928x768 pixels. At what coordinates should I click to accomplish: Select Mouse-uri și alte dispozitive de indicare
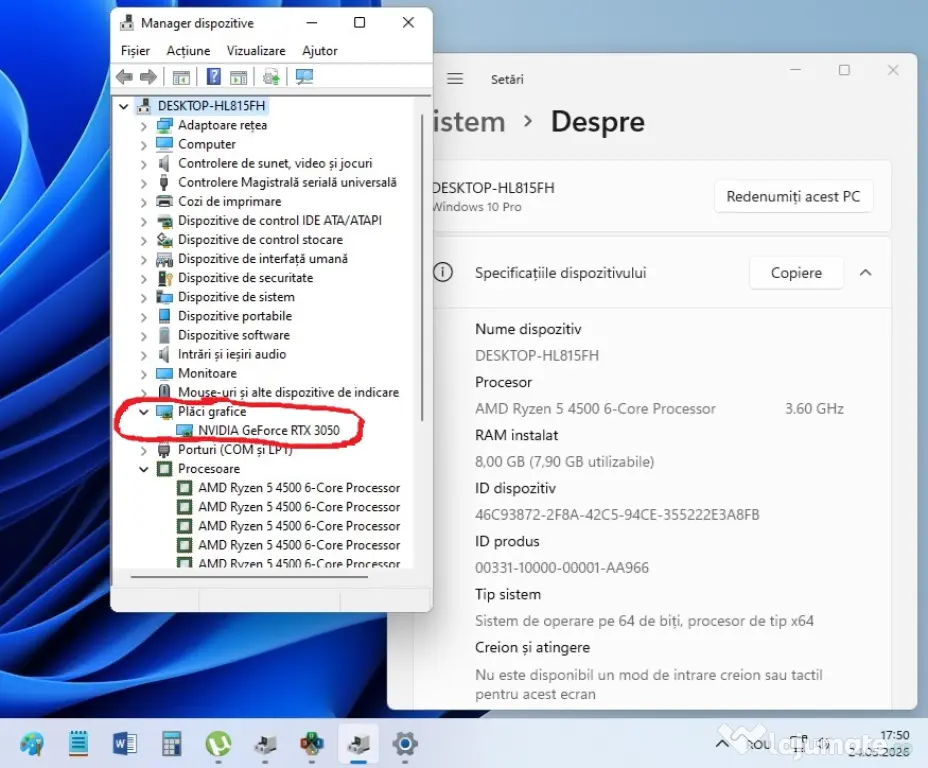(x=288, y=392)
